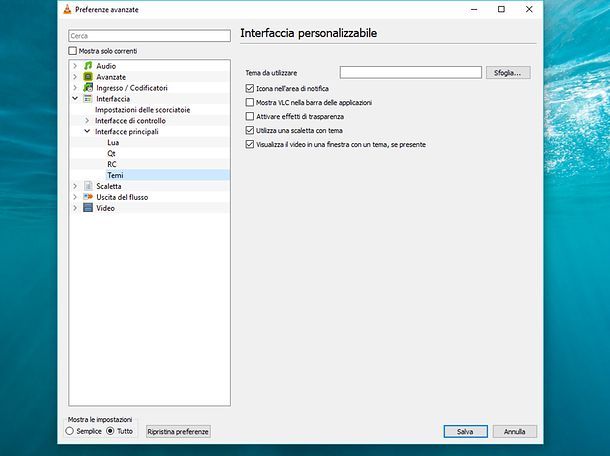Click the Uscita del flusso label
Screen dimensions: 610x456
coord(122,197)
